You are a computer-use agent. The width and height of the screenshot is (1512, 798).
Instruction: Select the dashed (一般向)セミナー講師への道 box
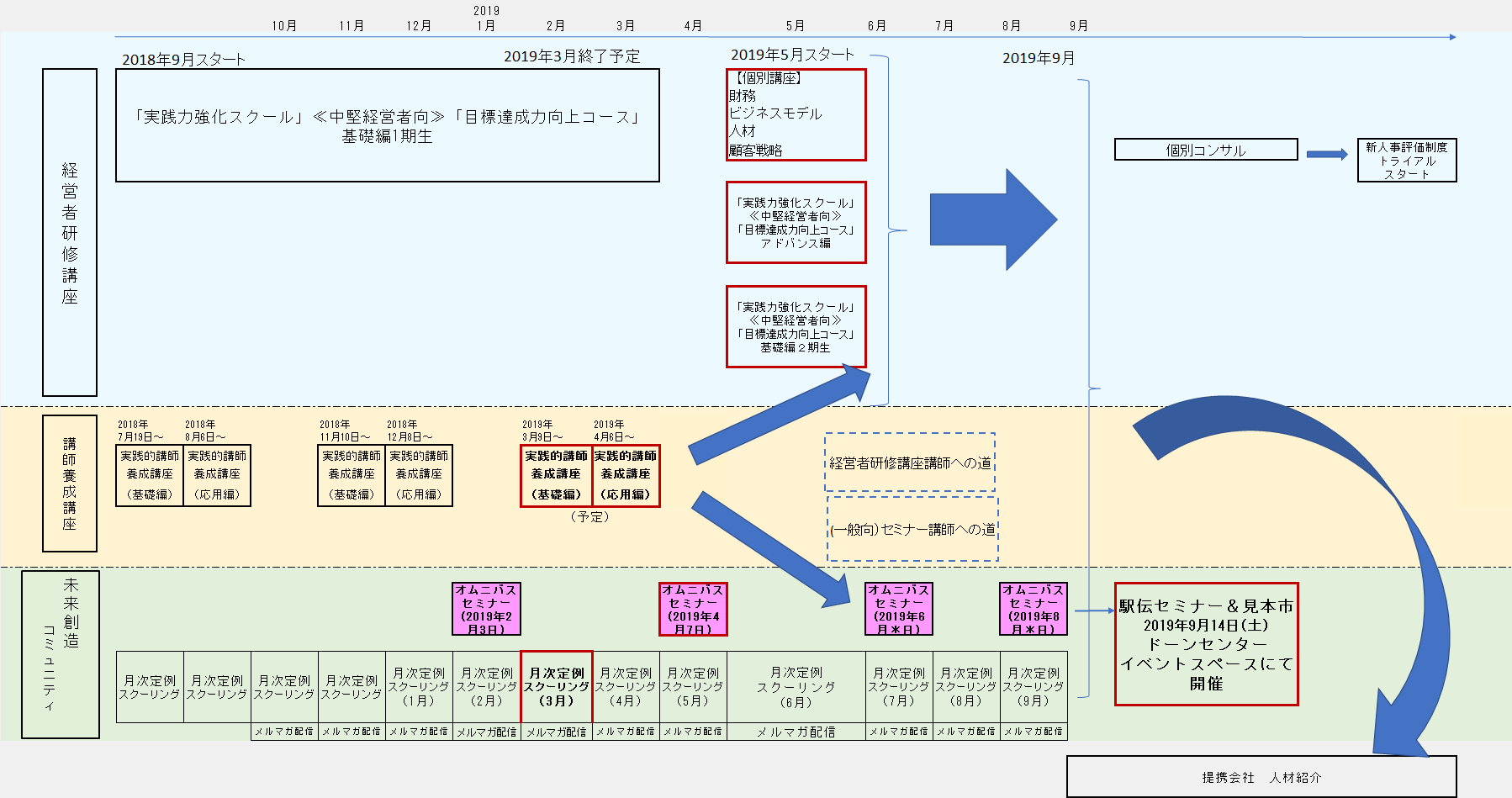coord(912,529)
